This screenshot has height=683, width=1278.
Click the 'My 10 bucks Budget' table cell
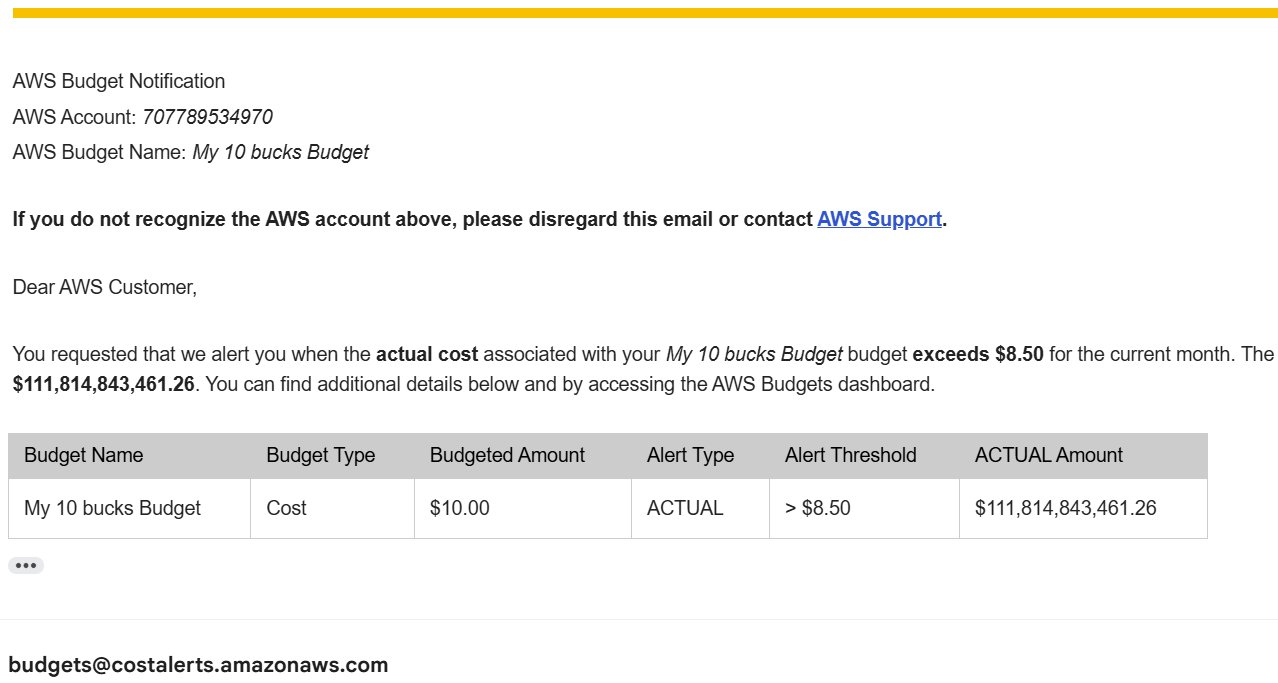[129, 508]
